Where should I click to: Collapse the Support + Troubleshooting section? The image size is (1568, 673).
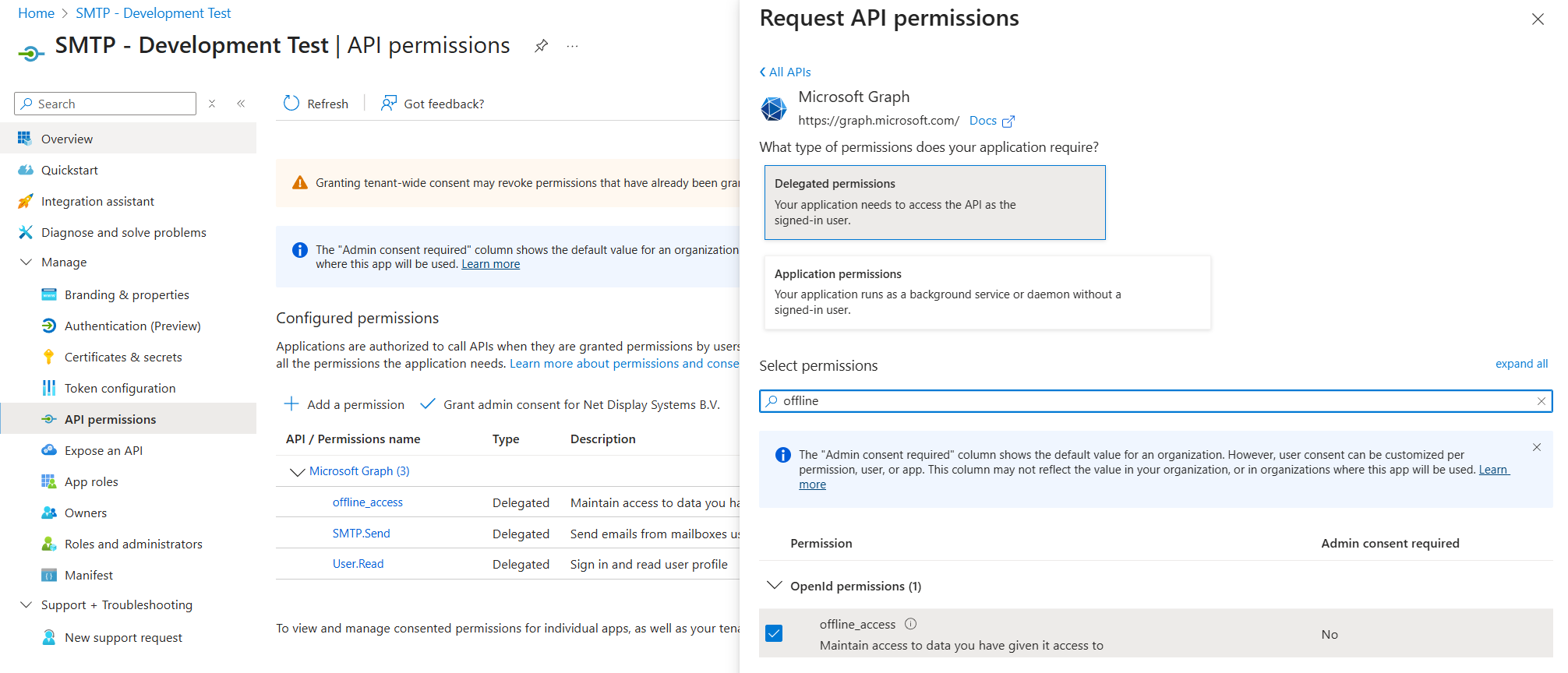(x=26, y=604)
